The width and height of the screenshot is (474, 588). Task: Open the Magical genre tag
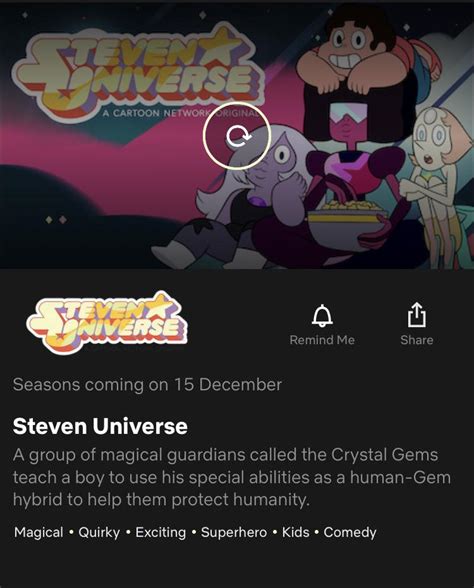click(x=39, y=532)
